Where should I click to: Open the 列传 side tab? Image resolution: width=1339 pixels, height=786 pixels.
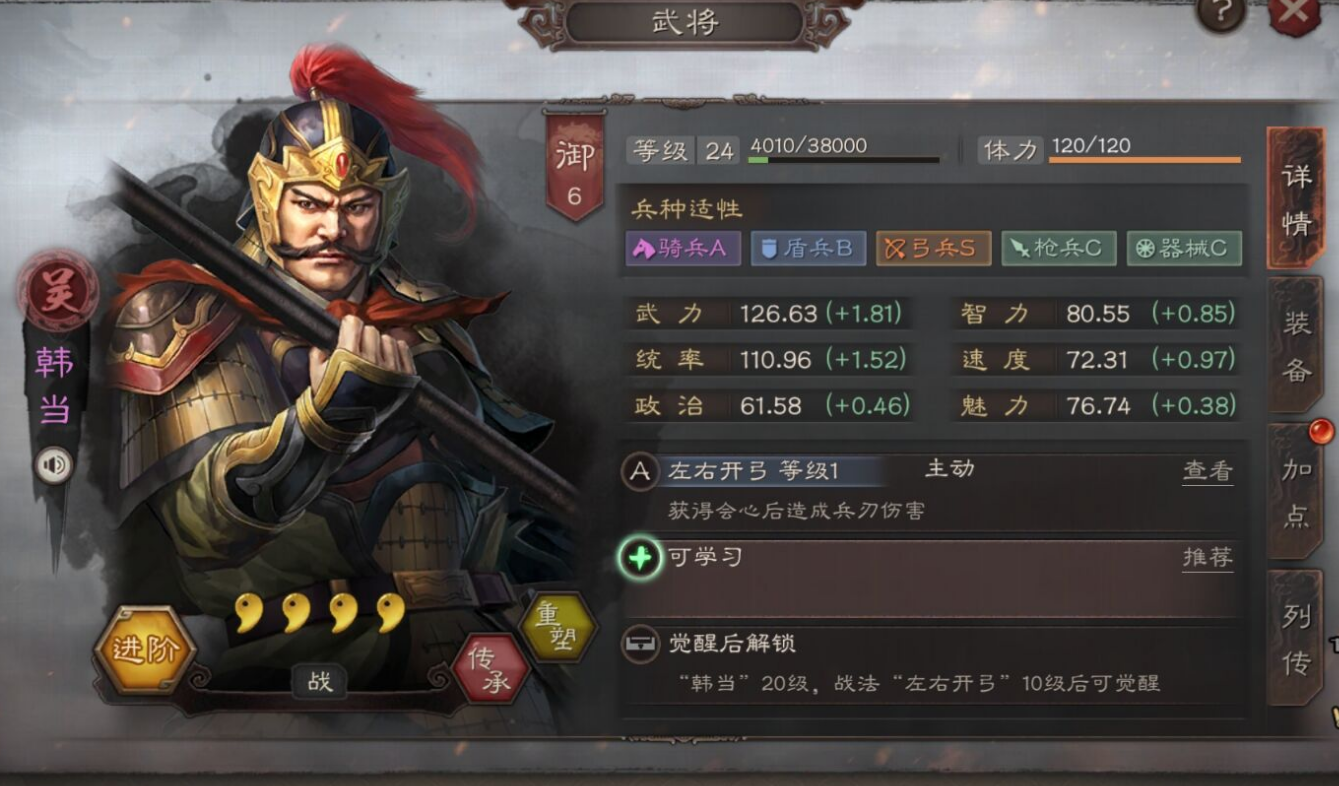(x=1296, y=638)
